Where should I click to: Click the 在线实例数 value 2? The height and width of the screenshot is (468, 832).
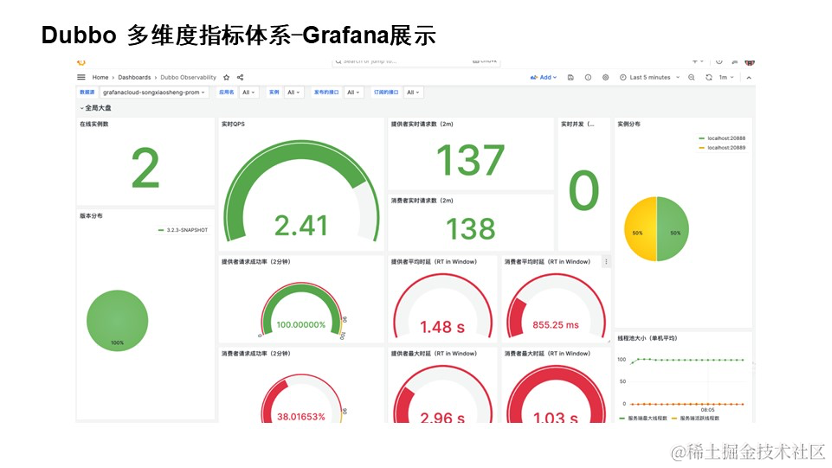(145, 168)
